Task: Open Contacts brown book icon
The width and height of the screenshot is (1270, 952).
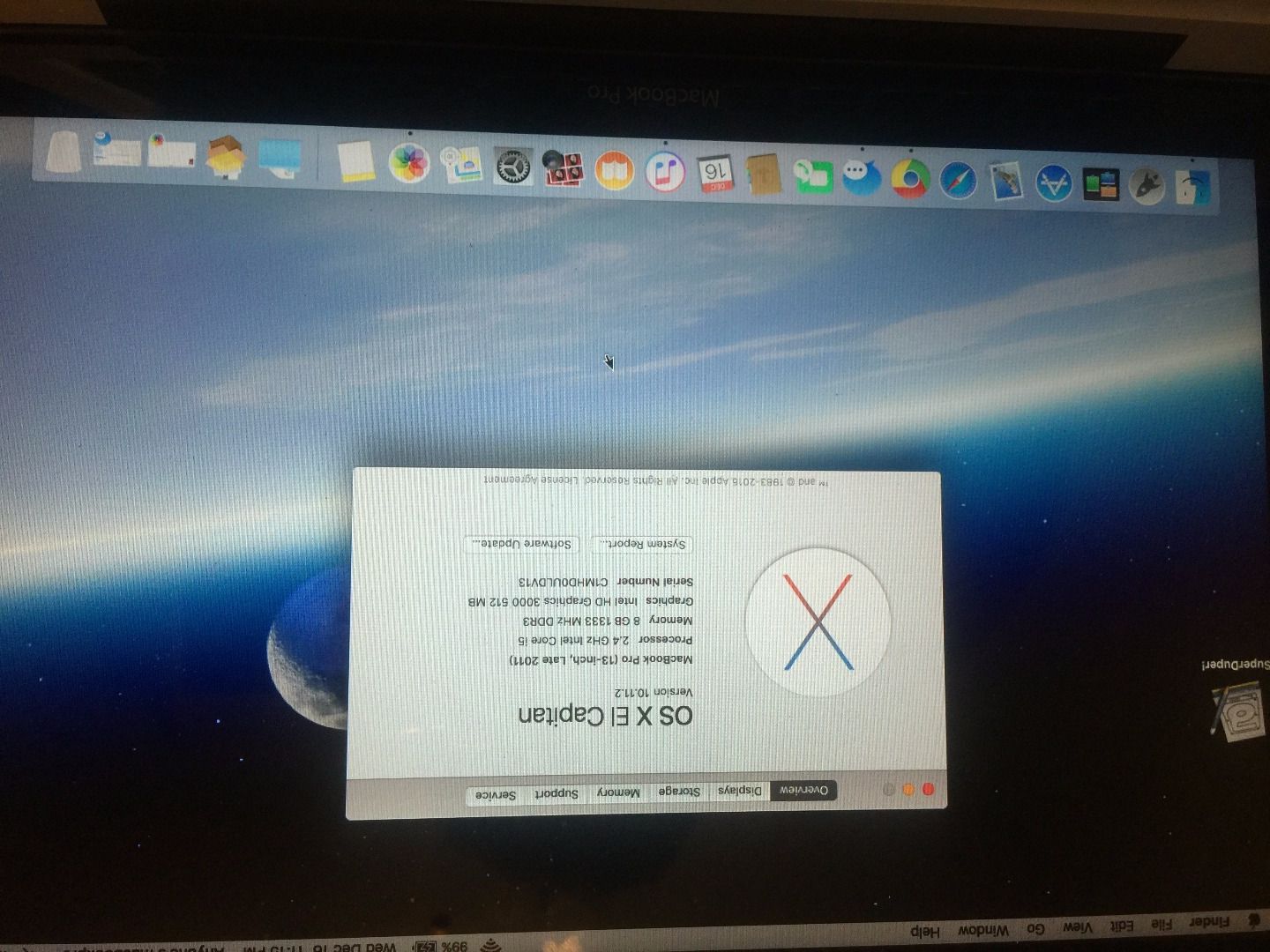Action: click(x=764, y=174)
